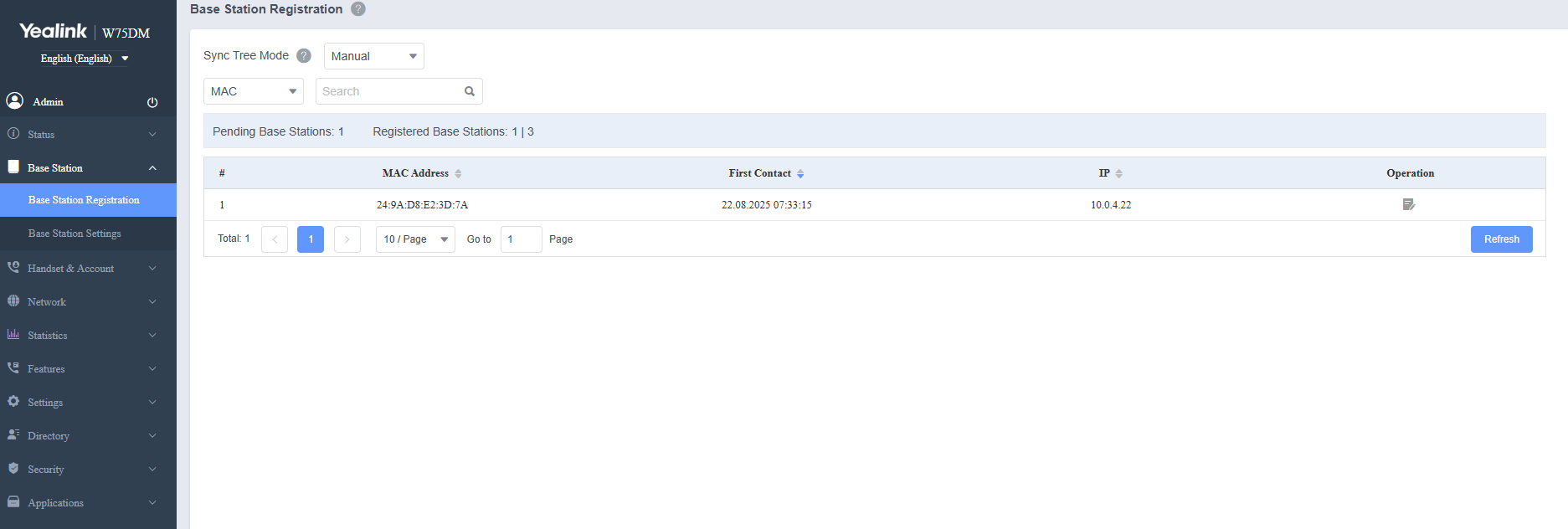Screen dimensions: 1568x529
Task: Open the MAC search filter dropdown
Action: tap(254, 91)
